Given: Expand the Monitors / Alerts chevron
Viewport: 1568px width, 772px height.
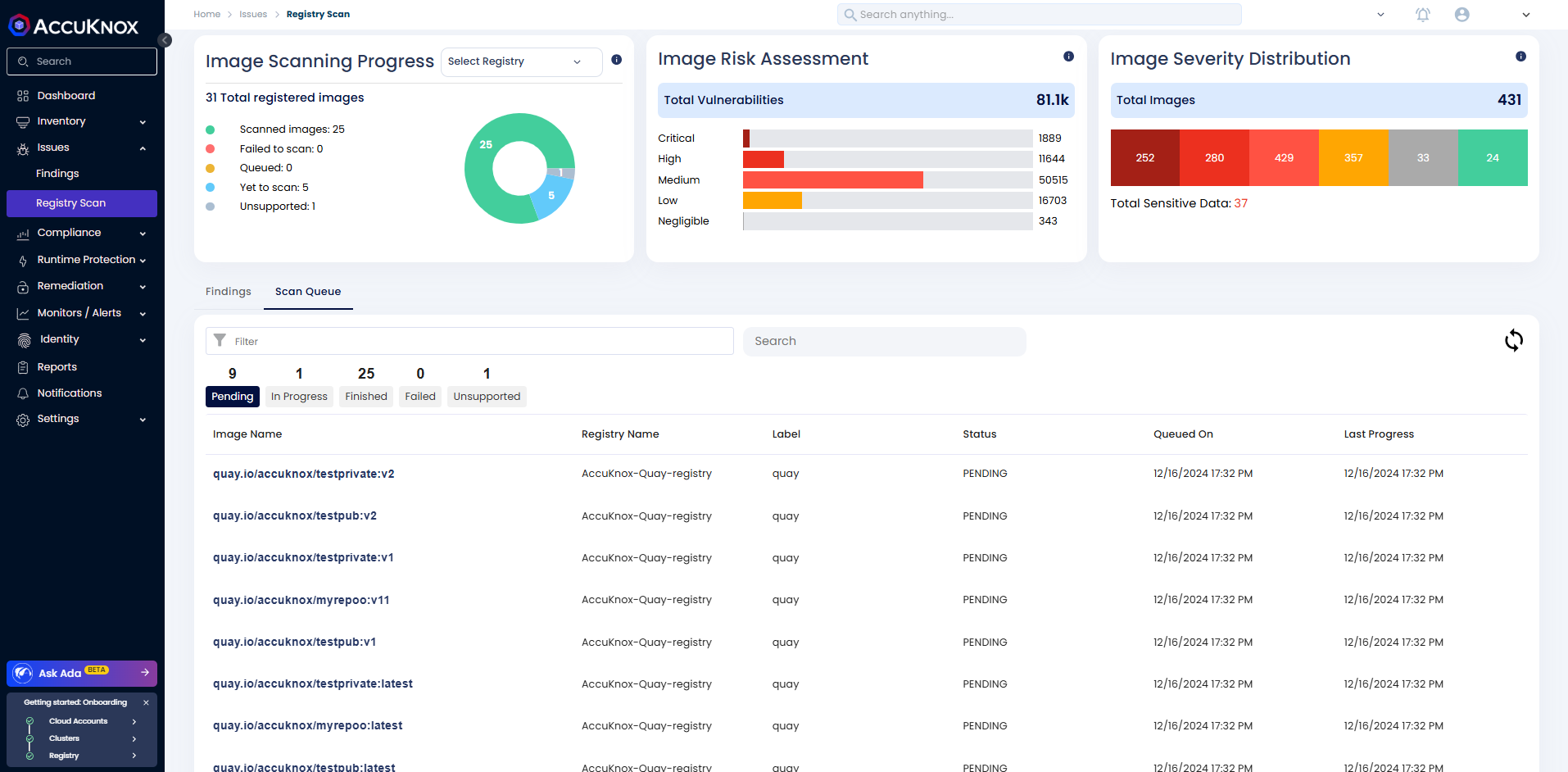Looking at the screenshot, I should coord(143,314).
